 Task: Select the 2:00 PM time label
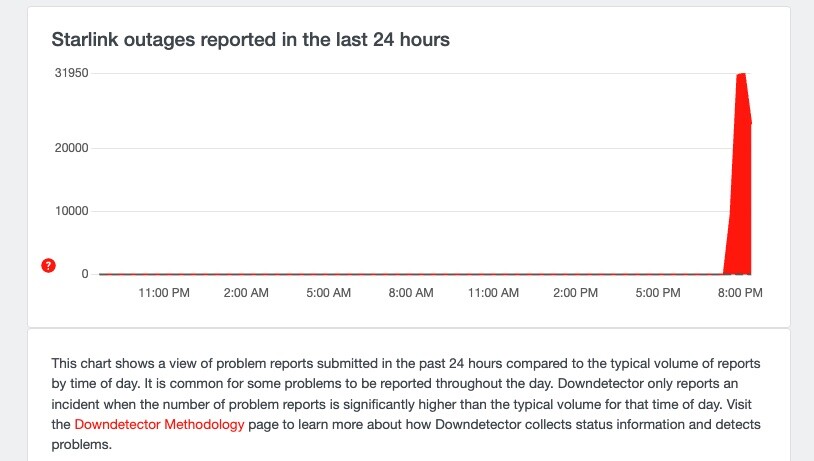tap(575, 293)
